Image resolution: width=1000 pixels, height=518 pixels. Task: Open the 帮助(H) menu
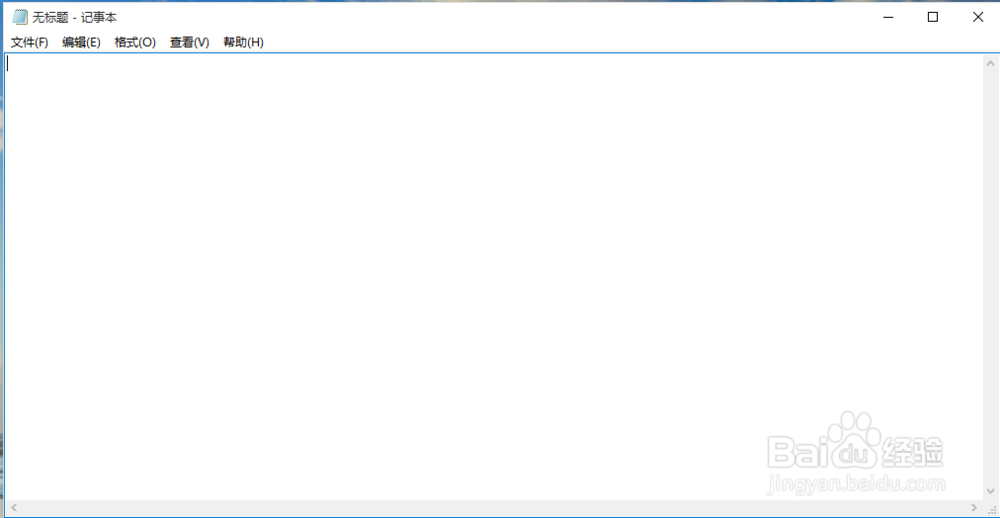(243, 43)
